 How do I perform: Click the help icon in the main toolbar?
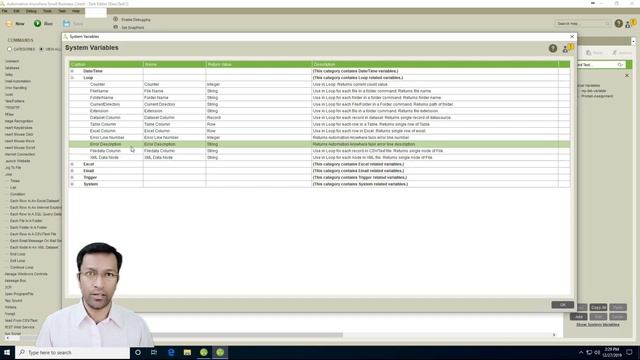(x=618, y=24)
